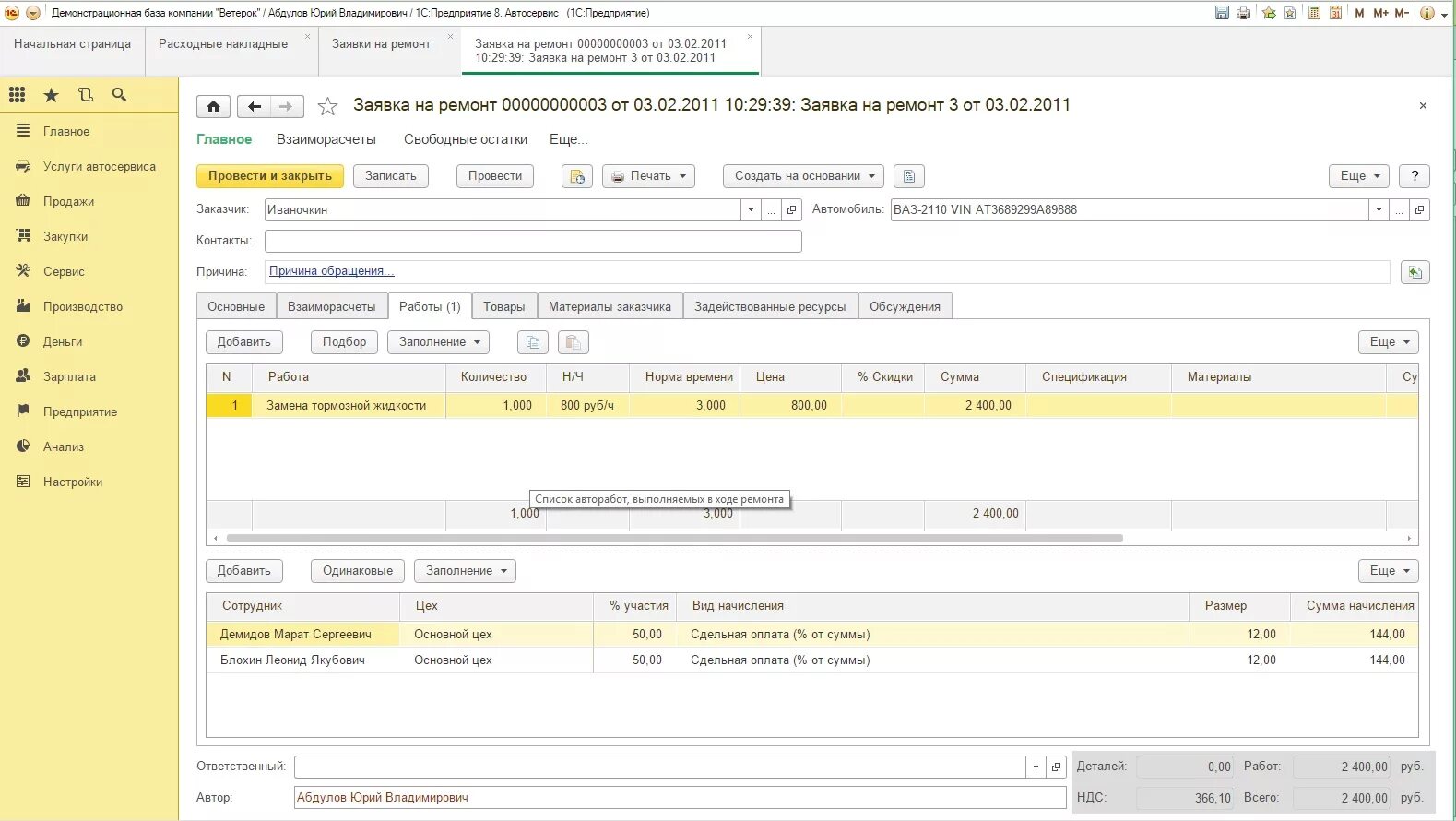Image resolution: width=1456 pixels, height=821 pixels.
Task: Open calculator icon in title bar
Action: coord(1314,13)
